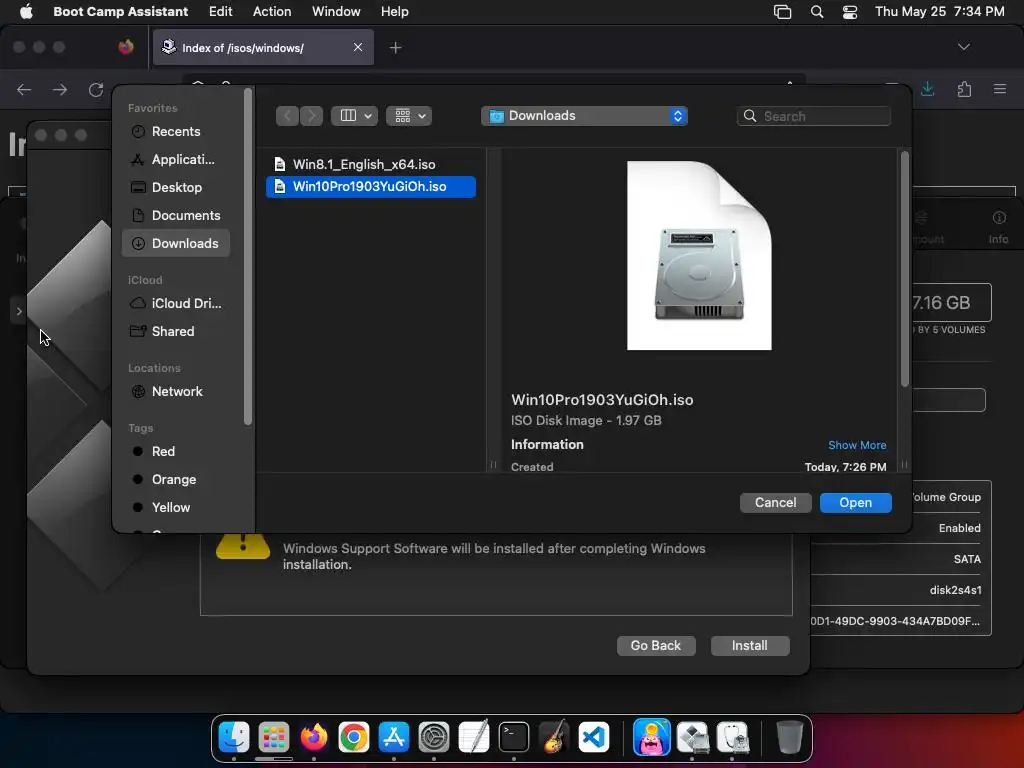Expand the collapsed sidebar chevron on left edge
This screenshot has width=1024, height=768.
coord(19,312)
